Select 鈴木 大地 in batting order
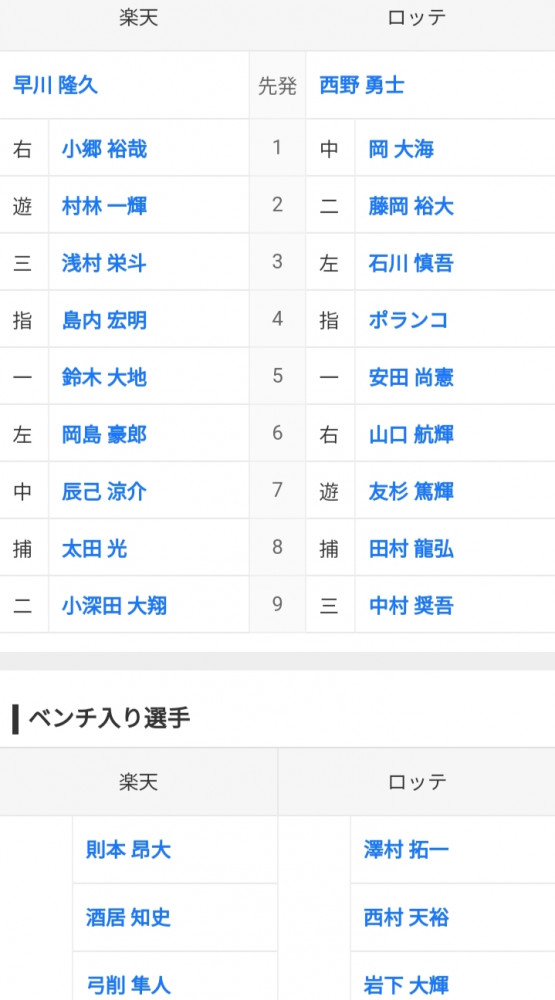Screen dimensions: 555x1000 pos(104,377)
